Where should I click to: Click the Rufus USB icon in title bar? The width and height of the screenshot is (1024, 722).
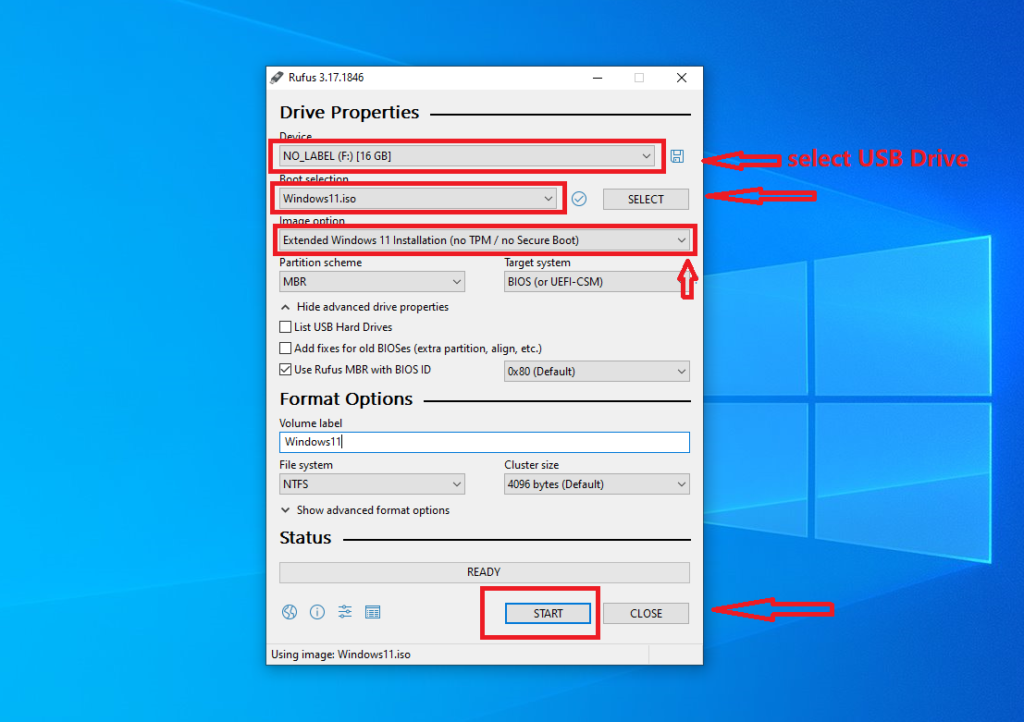(x=277, y=78)
